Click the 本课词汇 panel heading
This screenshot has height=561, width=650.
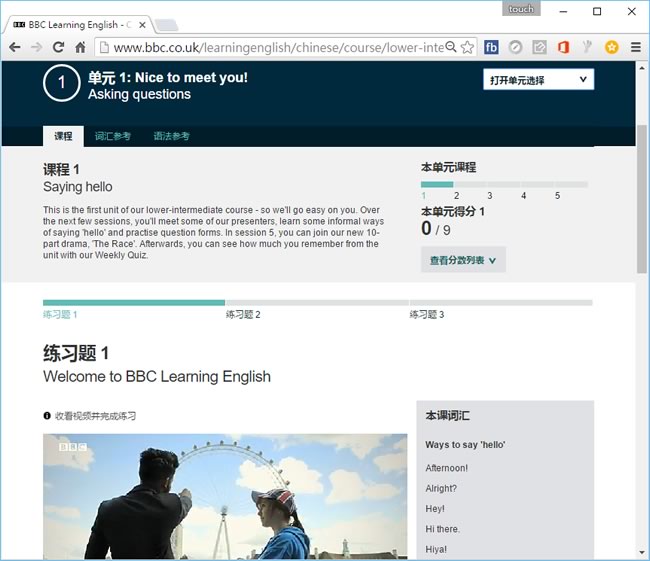tap(448, 415)
